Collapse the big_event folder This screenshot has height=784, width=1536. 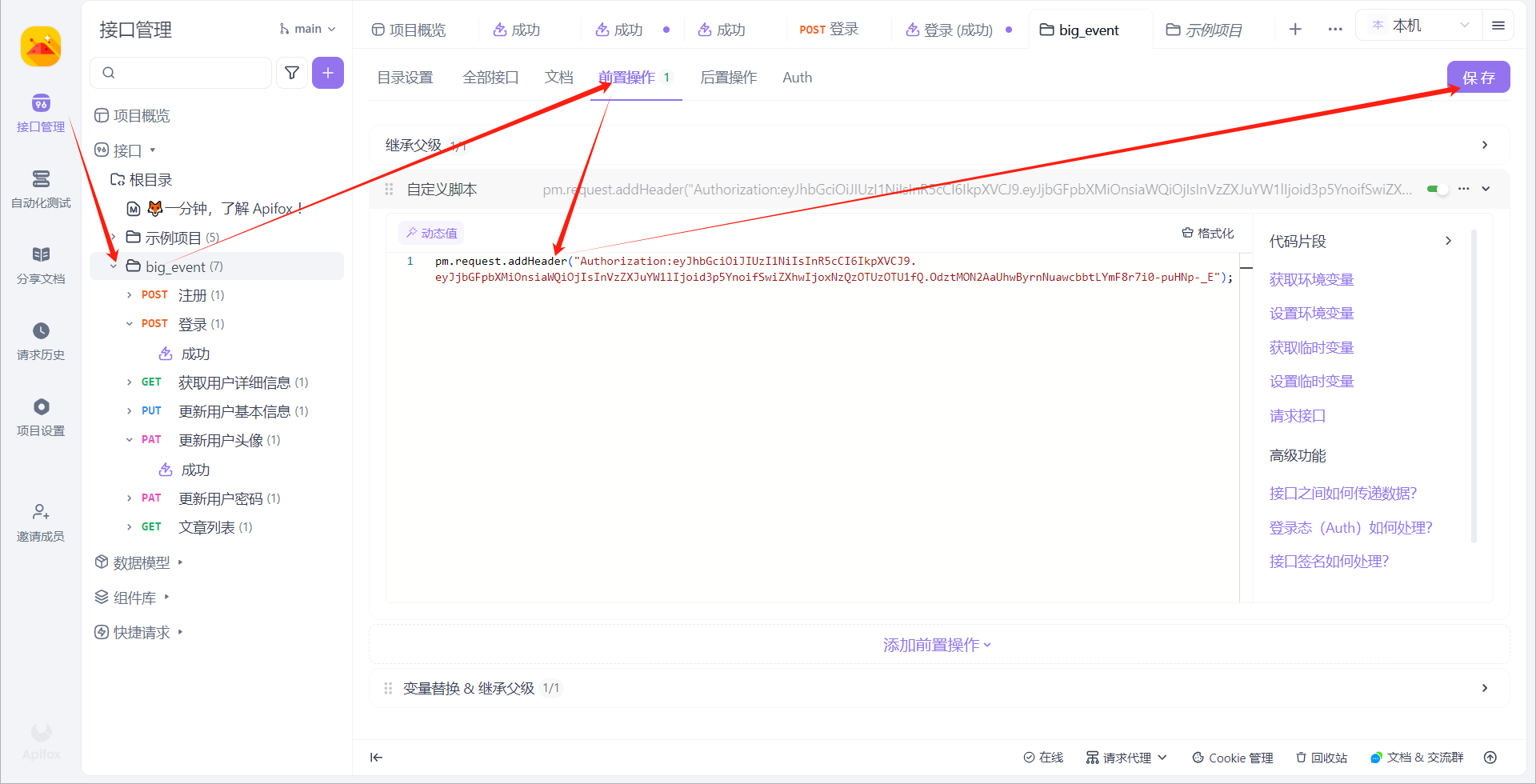pyautogui.click(x=114, y=266)
